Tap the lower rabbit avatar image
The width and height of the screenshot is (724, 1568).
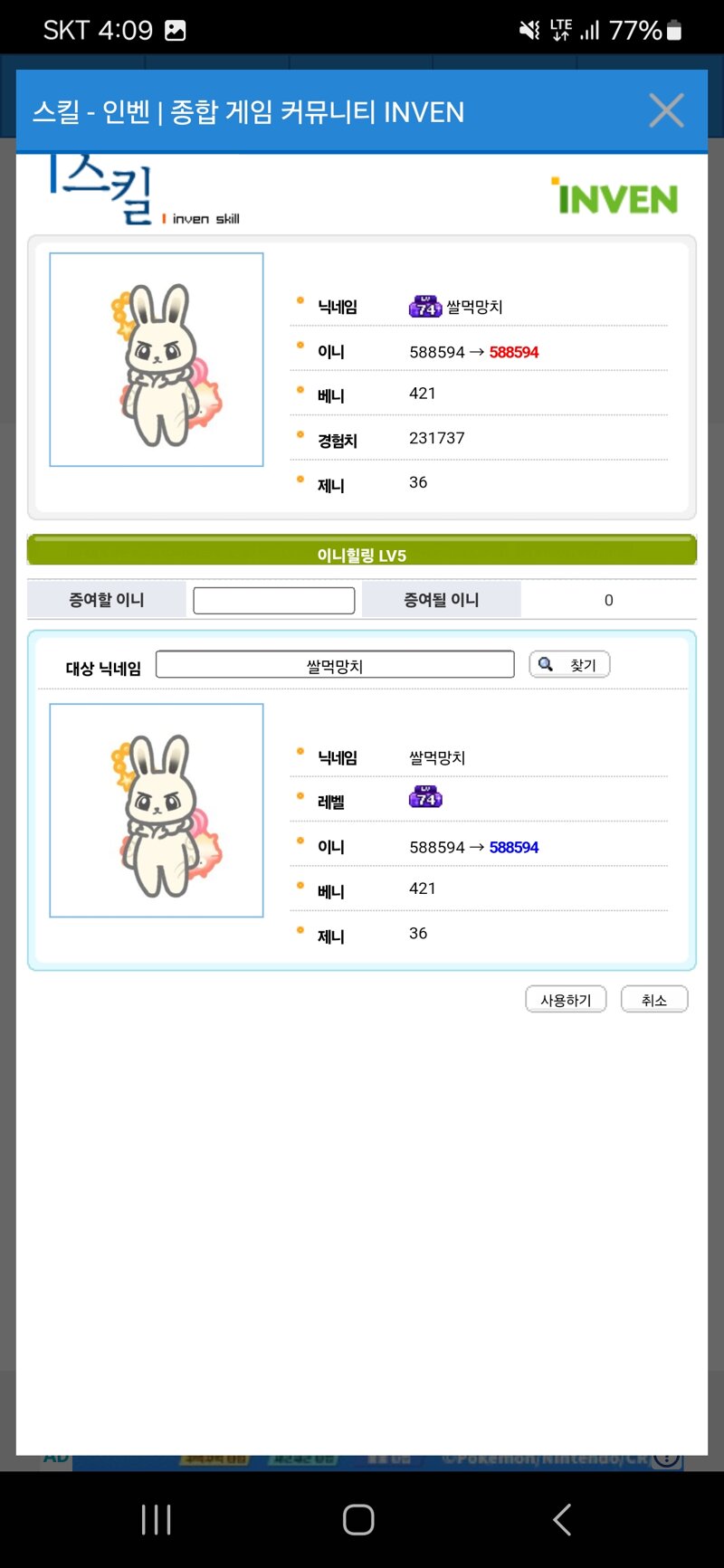coord(157,811)
